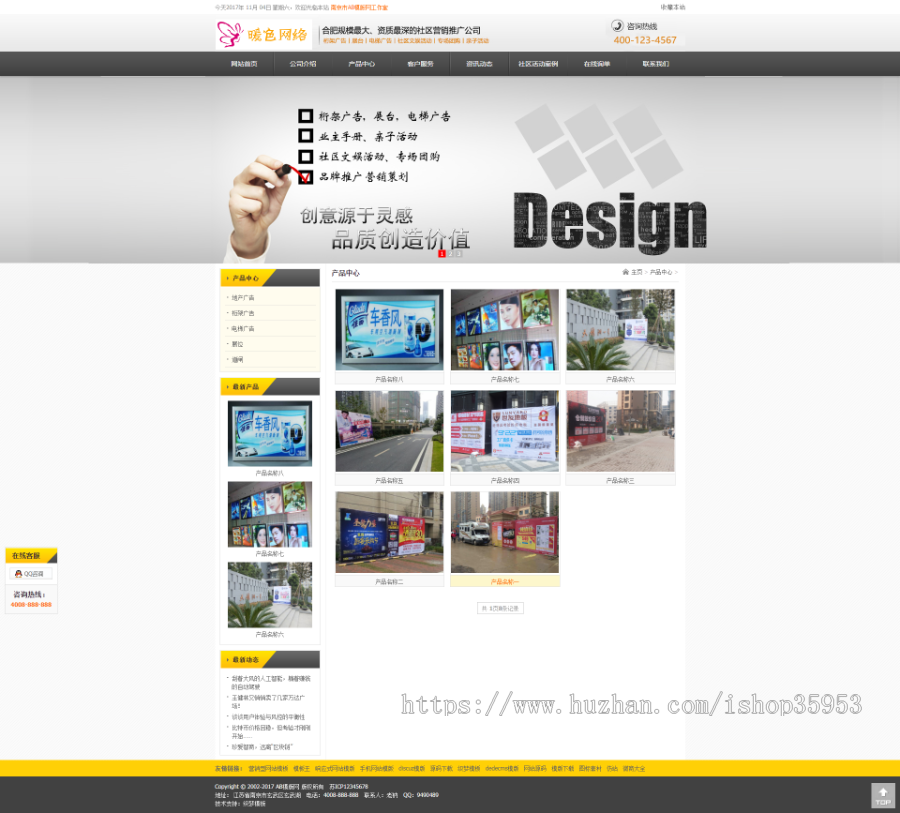Image resolution: width=900 pixels, height=813 pixels.
Task: Select 电梯广告 category in the sidebar
Action: (243, 329)
